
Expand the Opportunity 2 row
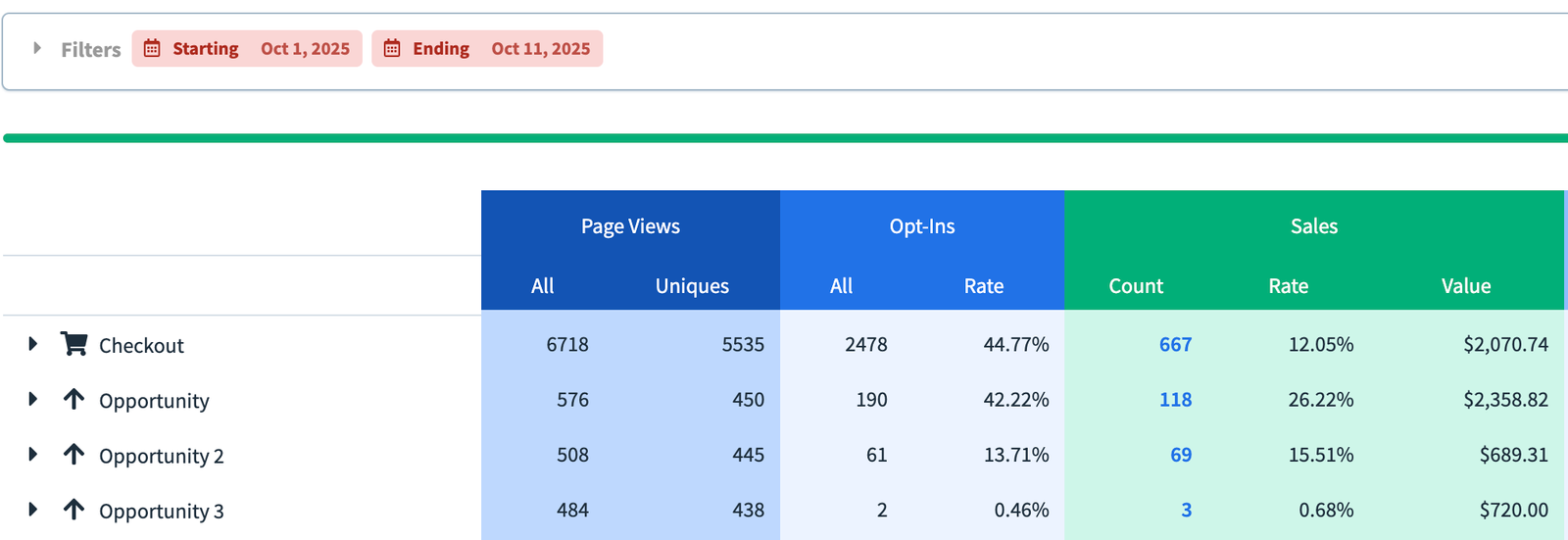(32, 454)
